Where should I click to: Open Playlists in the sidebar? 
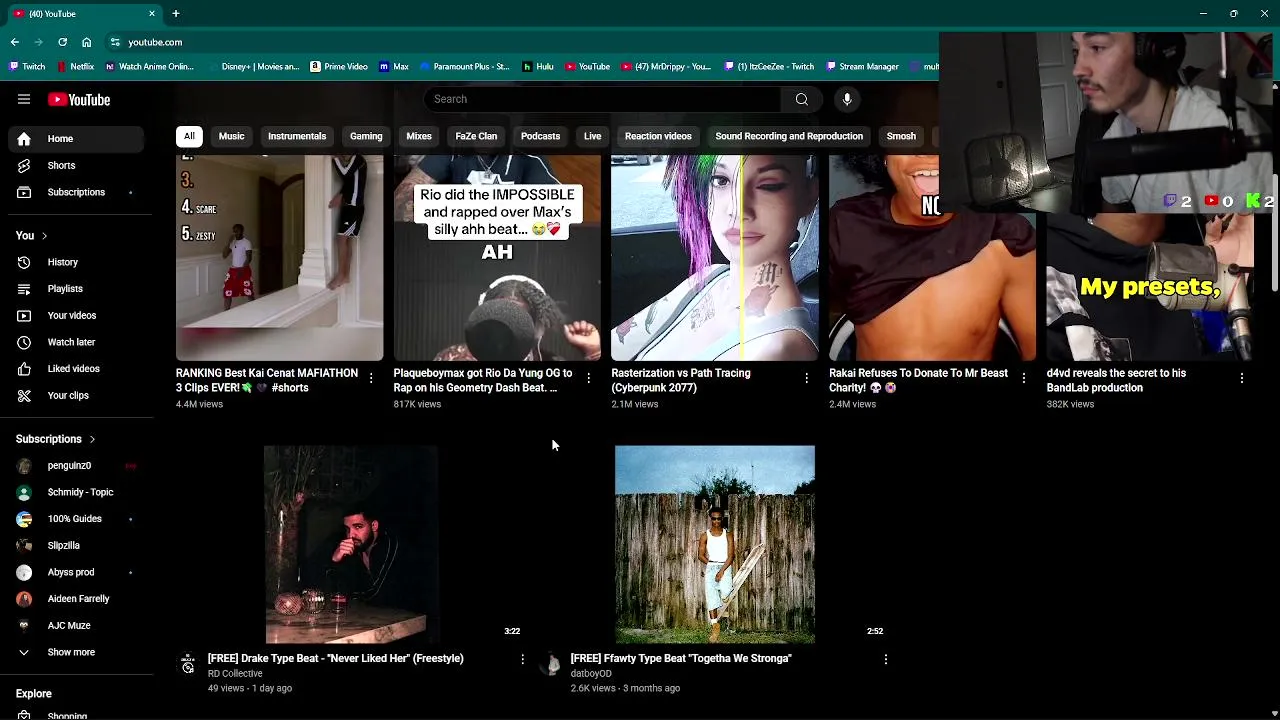point(75,289)
